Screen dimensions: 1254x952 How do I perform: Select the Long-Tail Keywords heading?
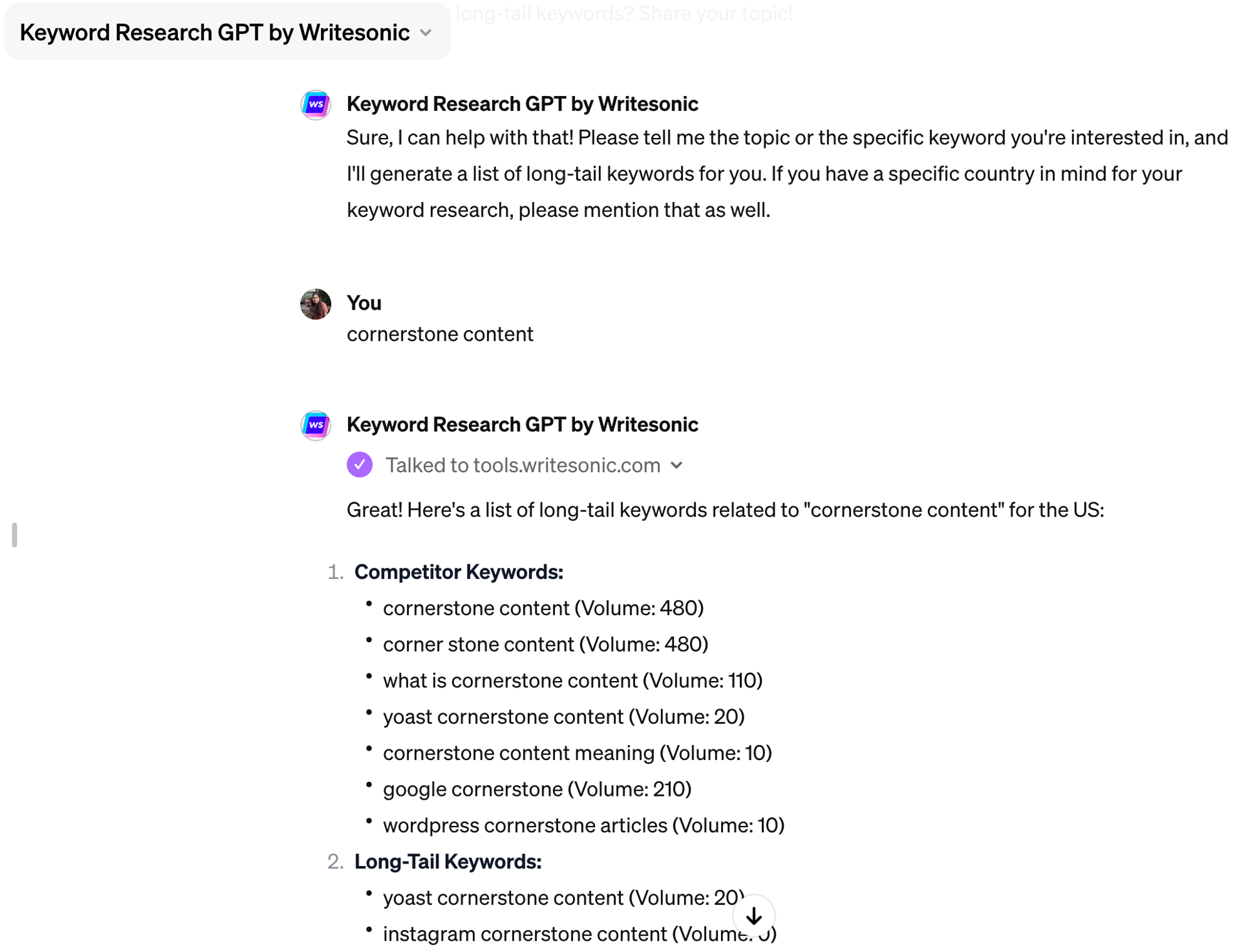[448, 861]
